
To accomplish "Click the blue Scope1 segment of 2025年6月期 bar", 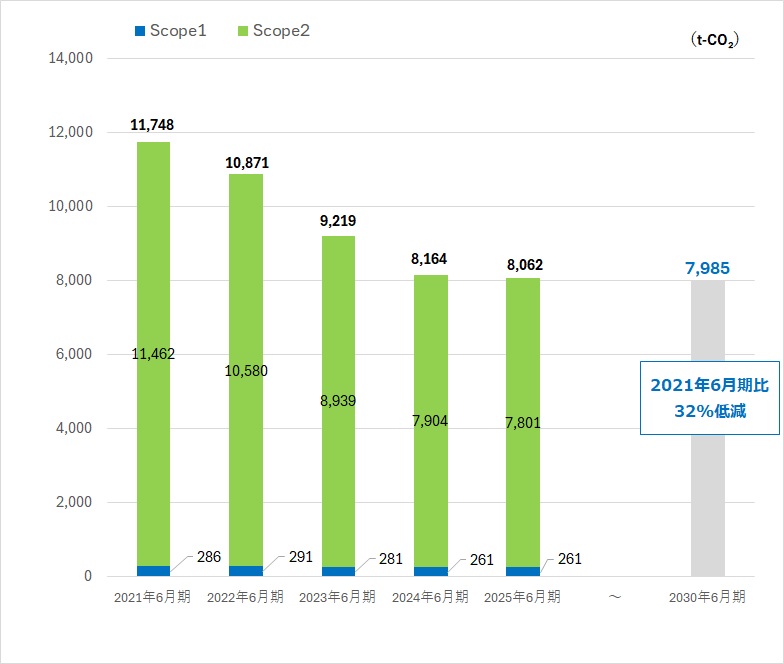I will click(x=523, y=571).
